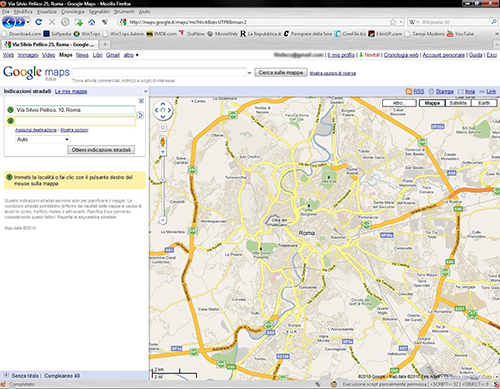The height and width of the screenshot is (389, 500).
Task: Open the File menu
Action: point(6,12)
